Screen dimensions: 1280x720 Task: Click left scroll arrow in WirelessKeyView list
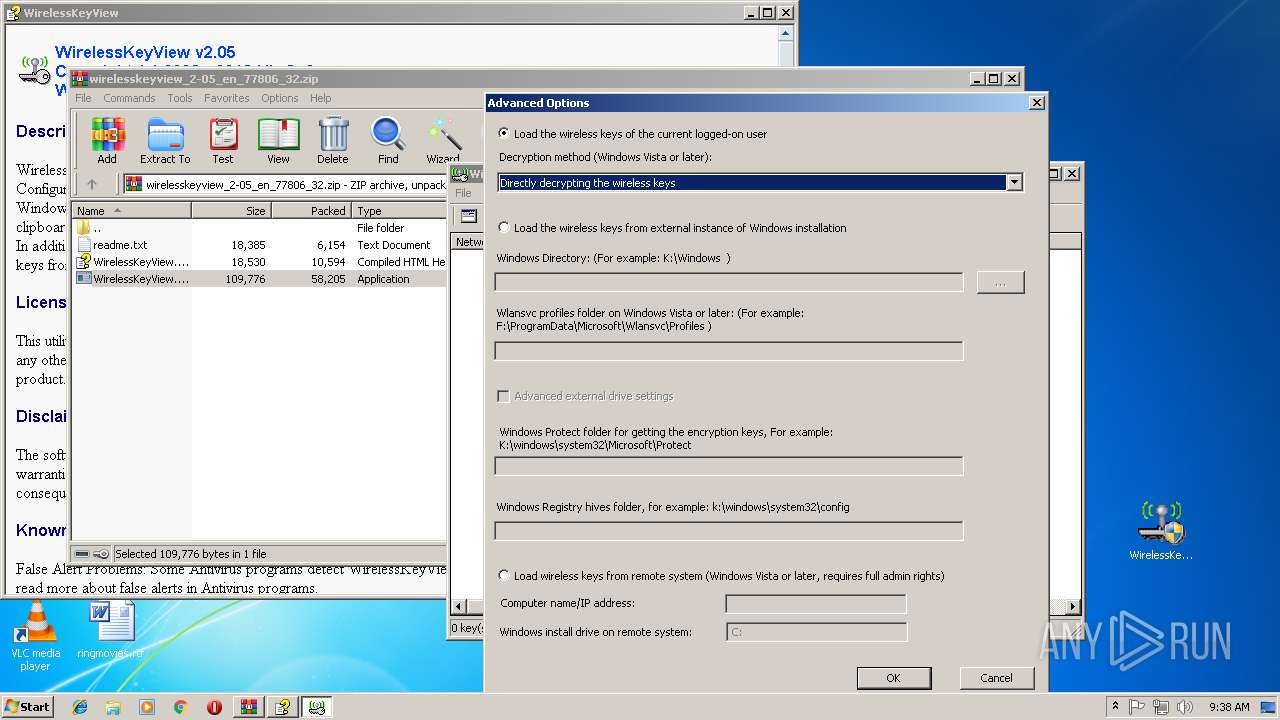(x=460, y=606)
